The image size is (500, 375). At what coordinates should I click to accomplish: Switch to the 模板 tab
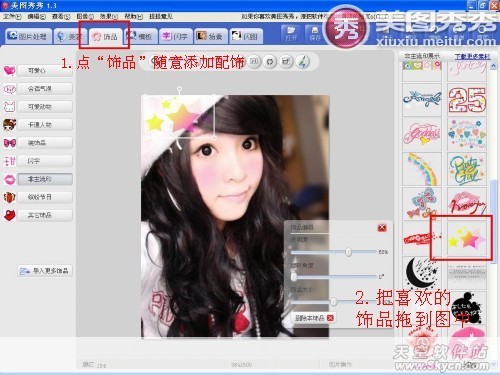[141, 36]
